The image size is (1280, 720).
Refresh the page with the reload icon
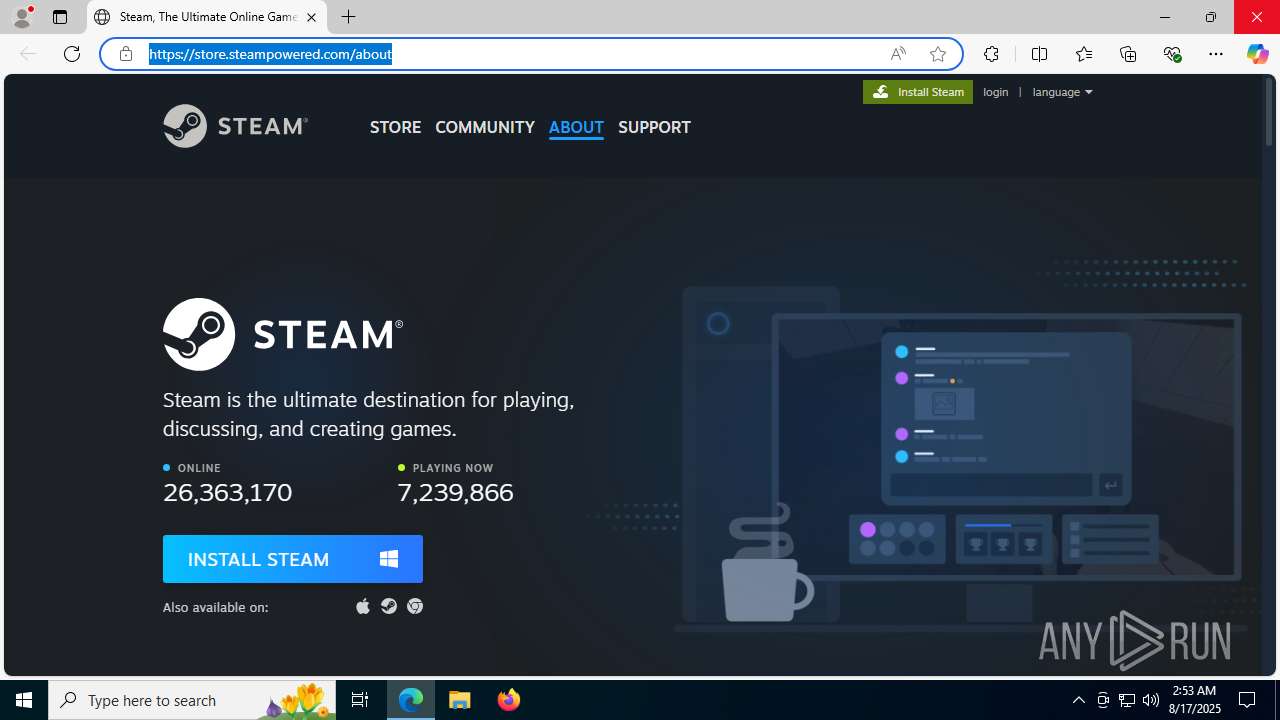point(72,54)
